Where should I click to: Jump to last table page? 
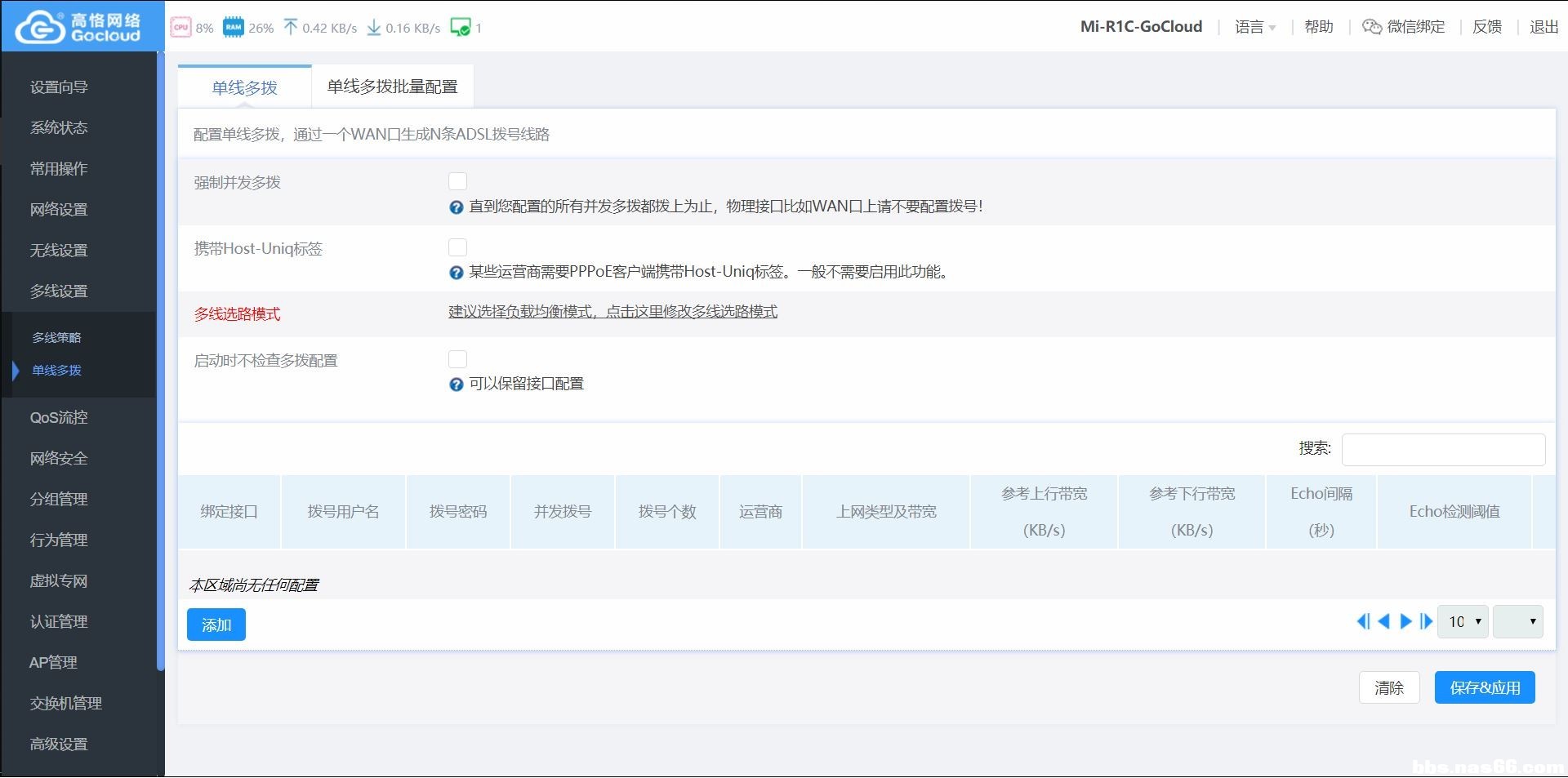point(1426,622)
